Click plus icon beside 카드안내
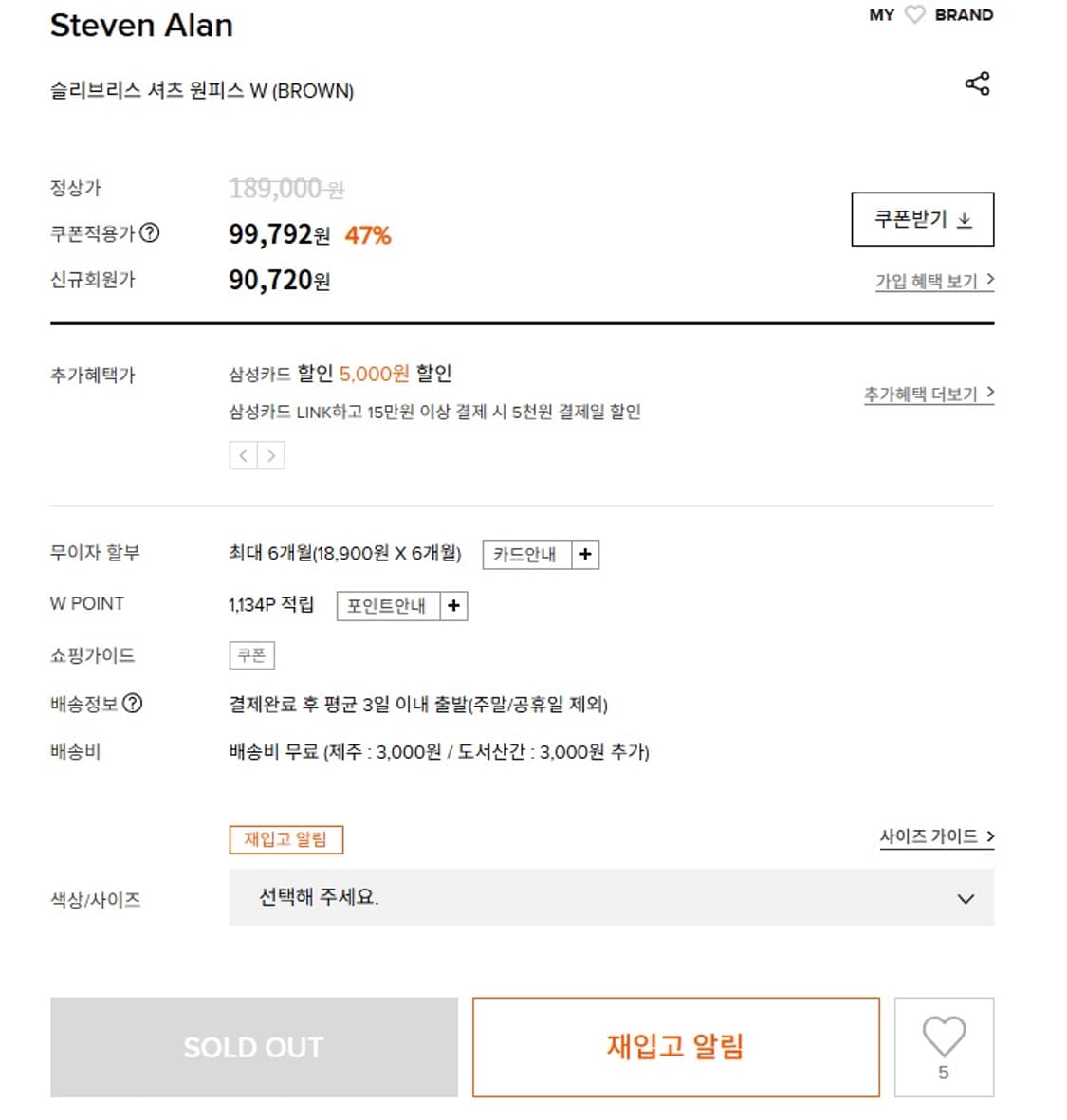This screenshot has height=1120, width=1067. tap(585, 555)
